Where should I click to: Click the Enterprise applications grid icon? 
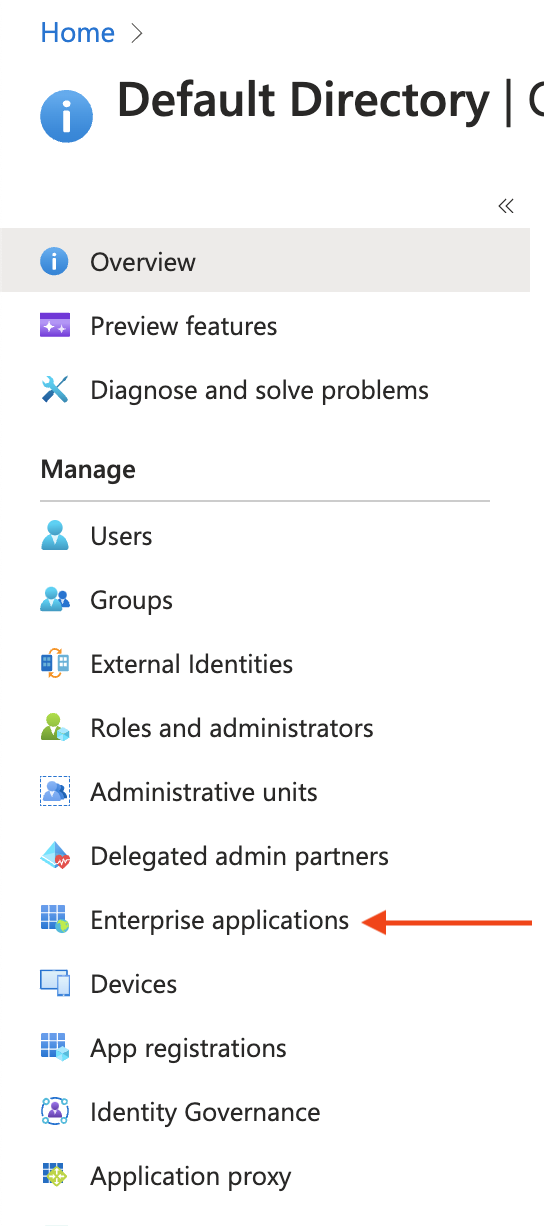click(54, 920)
